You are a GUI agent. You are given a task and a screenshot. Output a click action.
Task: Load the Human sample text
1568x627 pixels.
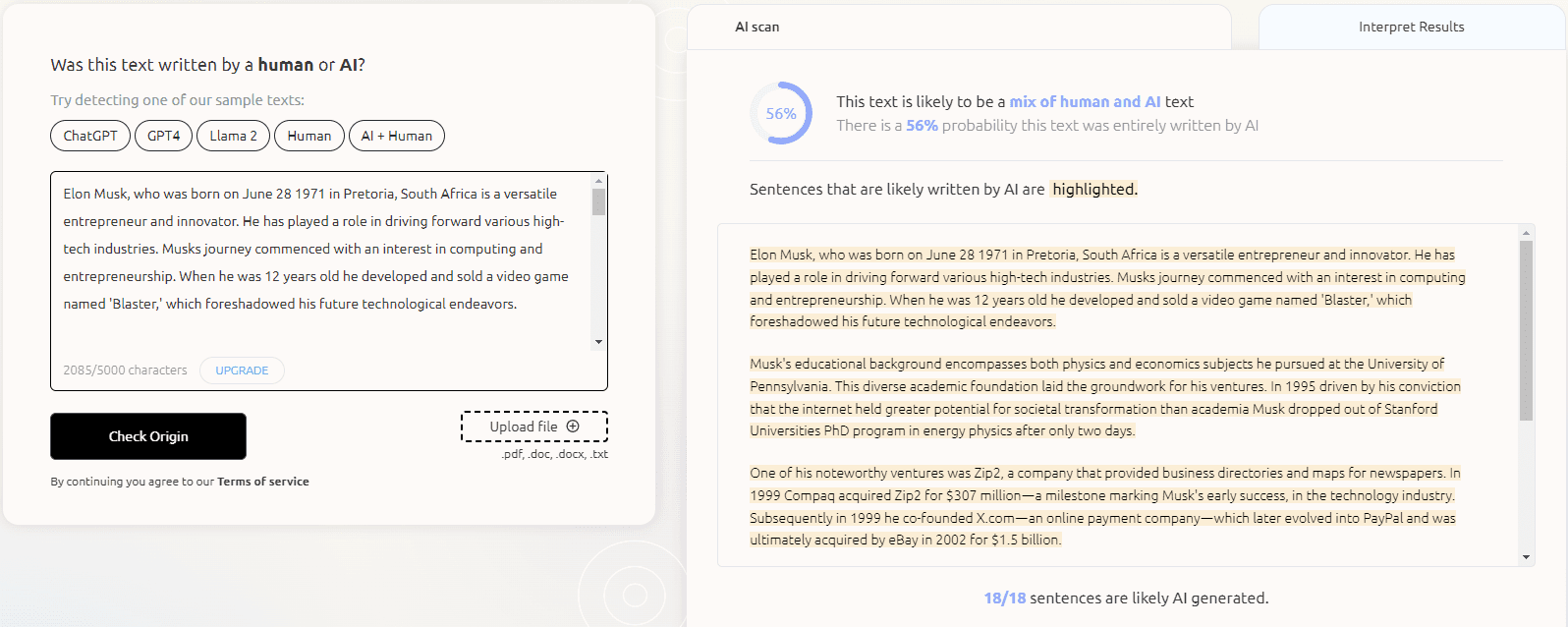tap(308, 136)
